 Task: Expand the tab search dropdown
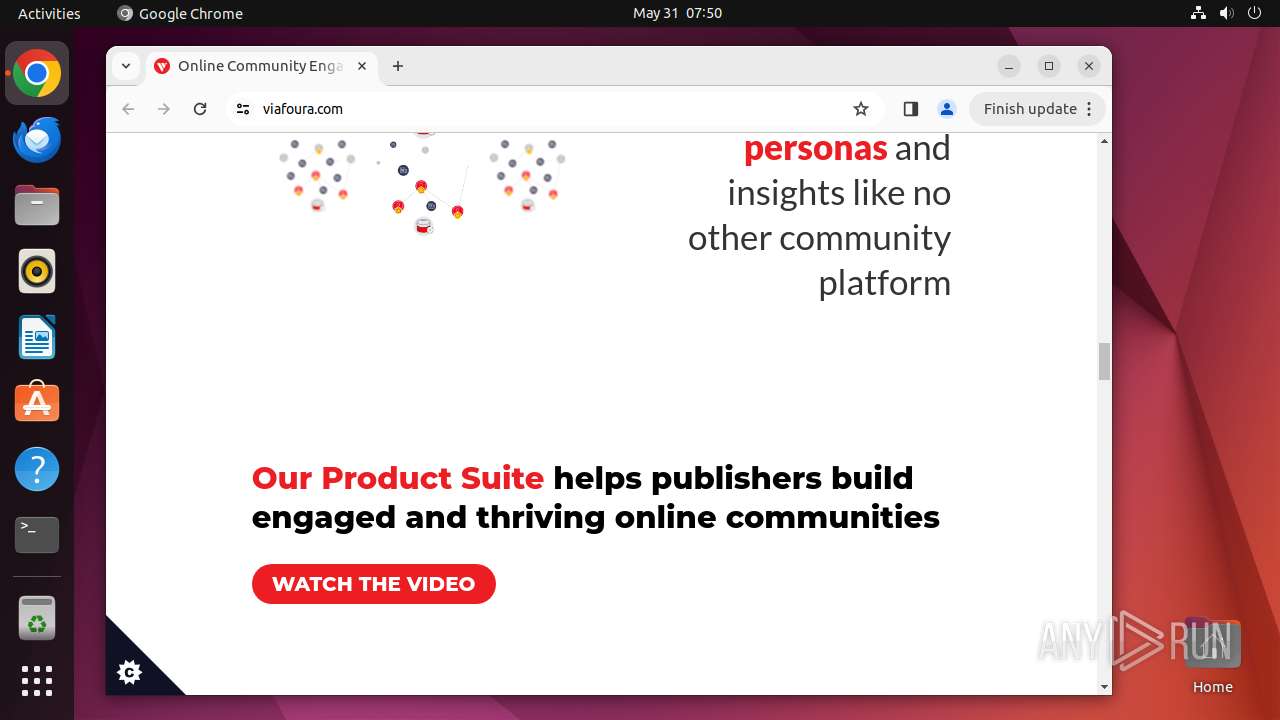pyautogui.click(x=125, y=66)
